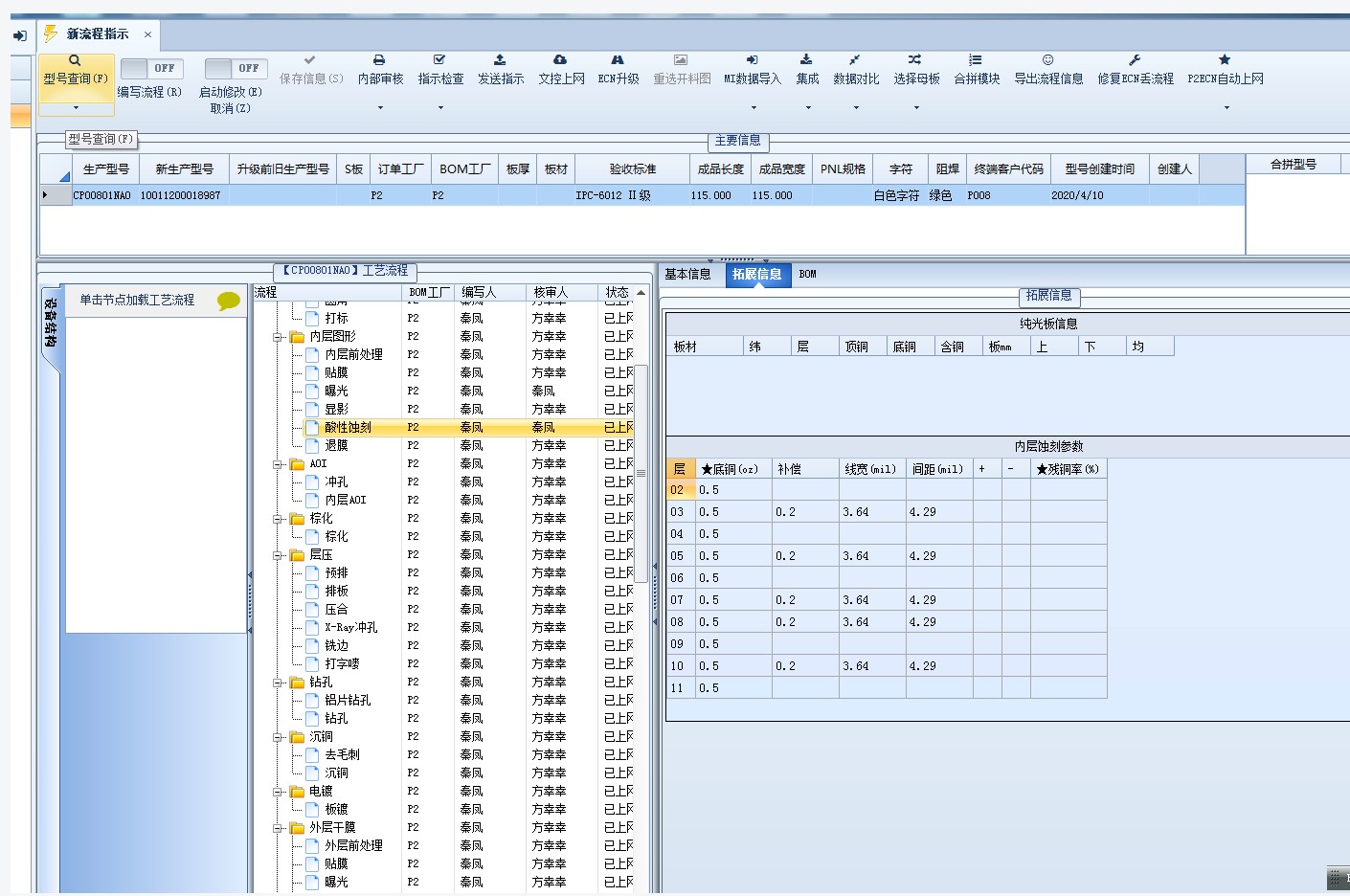The image size is (1350, 896).
Task: Switch to the 基本信息 tab
Action: pos(687,274)
